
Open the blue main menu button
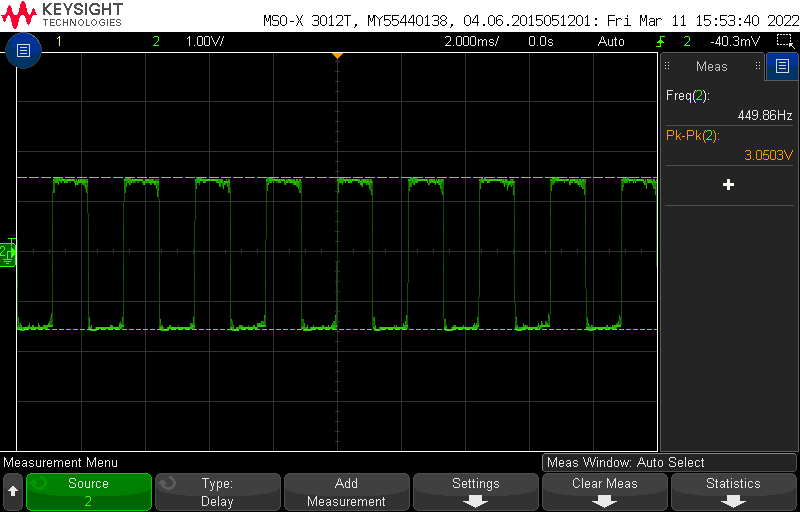tap(24, 49)
